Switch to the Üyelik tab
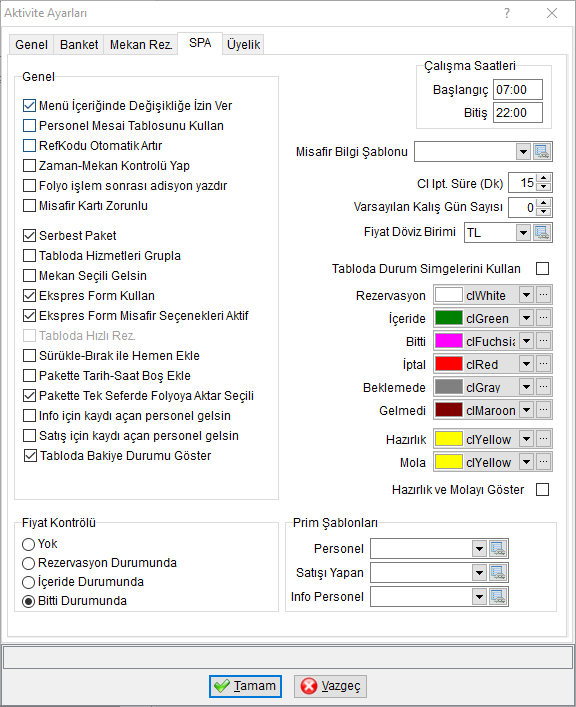This screenshot has height=707, width=576. 244,45
